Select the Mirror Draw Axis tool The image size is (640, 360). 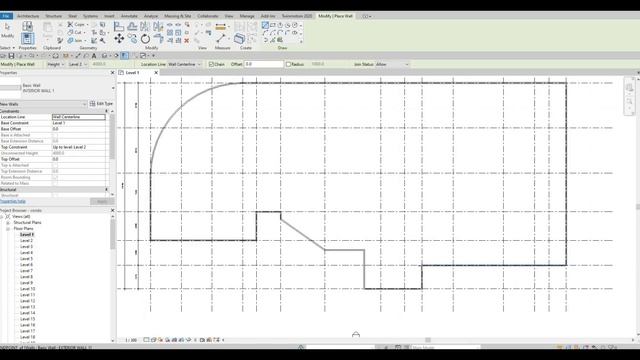point(158,27)
